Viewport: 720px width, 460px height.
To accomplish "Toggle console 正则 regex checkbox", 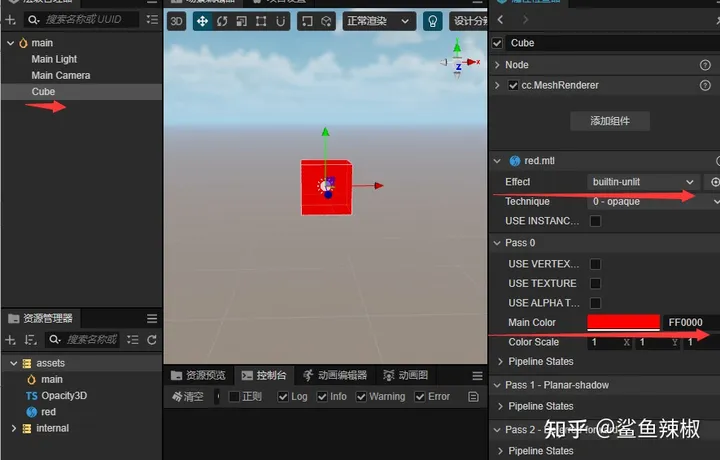I will coord(234,397).
